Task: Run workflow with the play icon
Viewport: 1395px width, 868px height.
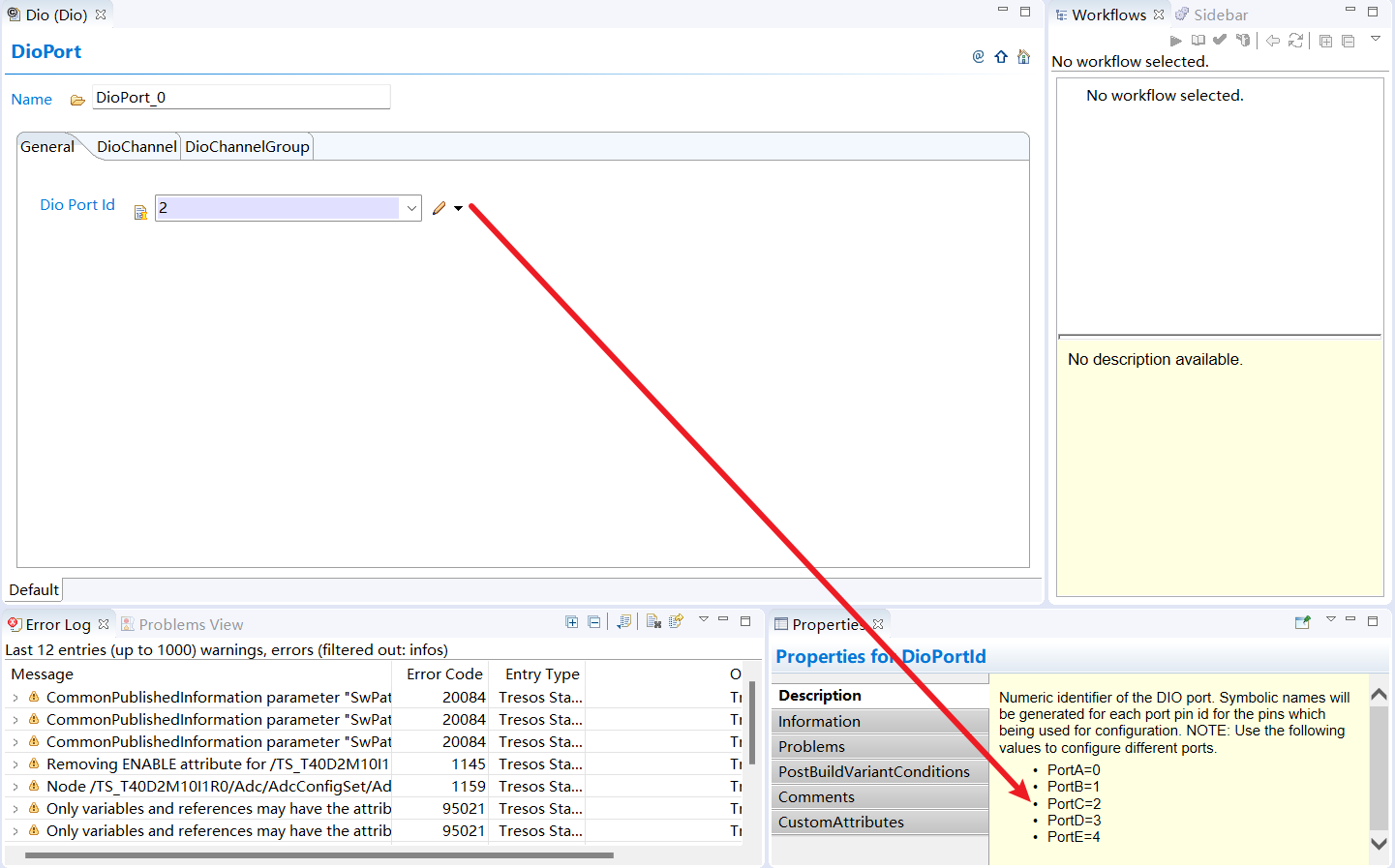Action: pos(1175,41)
